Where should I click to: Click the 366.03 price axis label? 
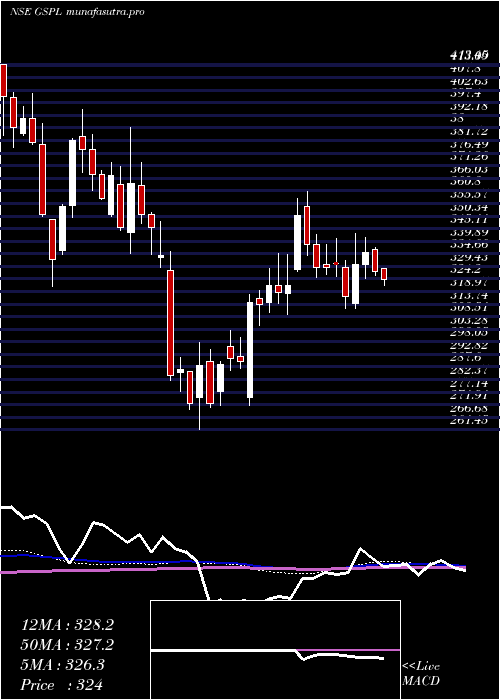click(x=469, y=170)
